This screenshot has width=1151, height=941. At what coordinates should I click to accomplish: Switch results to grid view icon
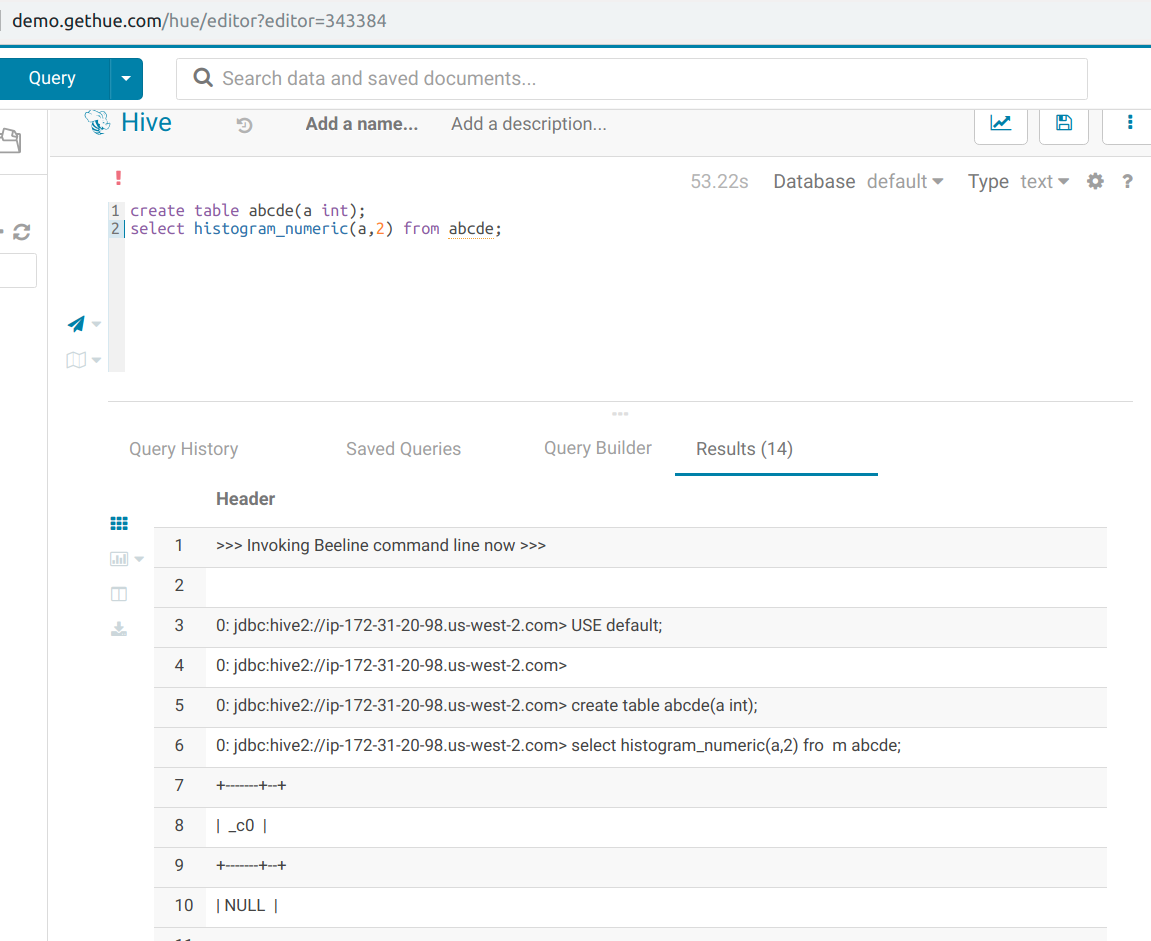click(x=119, y=523)
